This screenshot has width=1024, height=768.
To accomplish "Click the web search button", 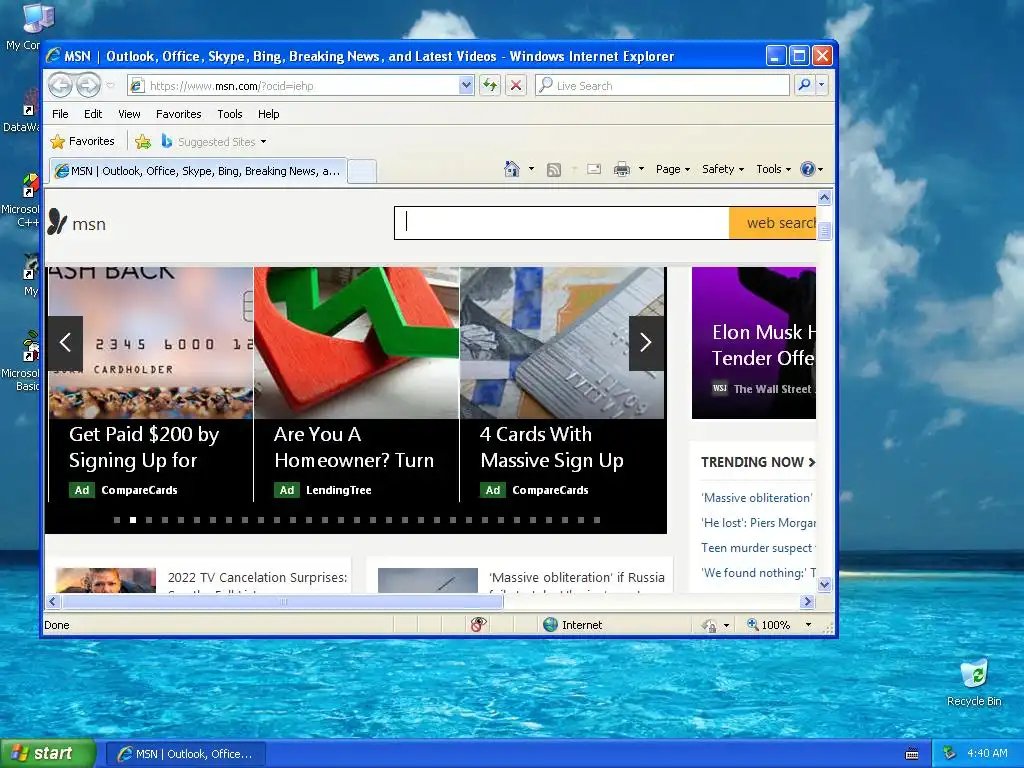I will (773, 223).
